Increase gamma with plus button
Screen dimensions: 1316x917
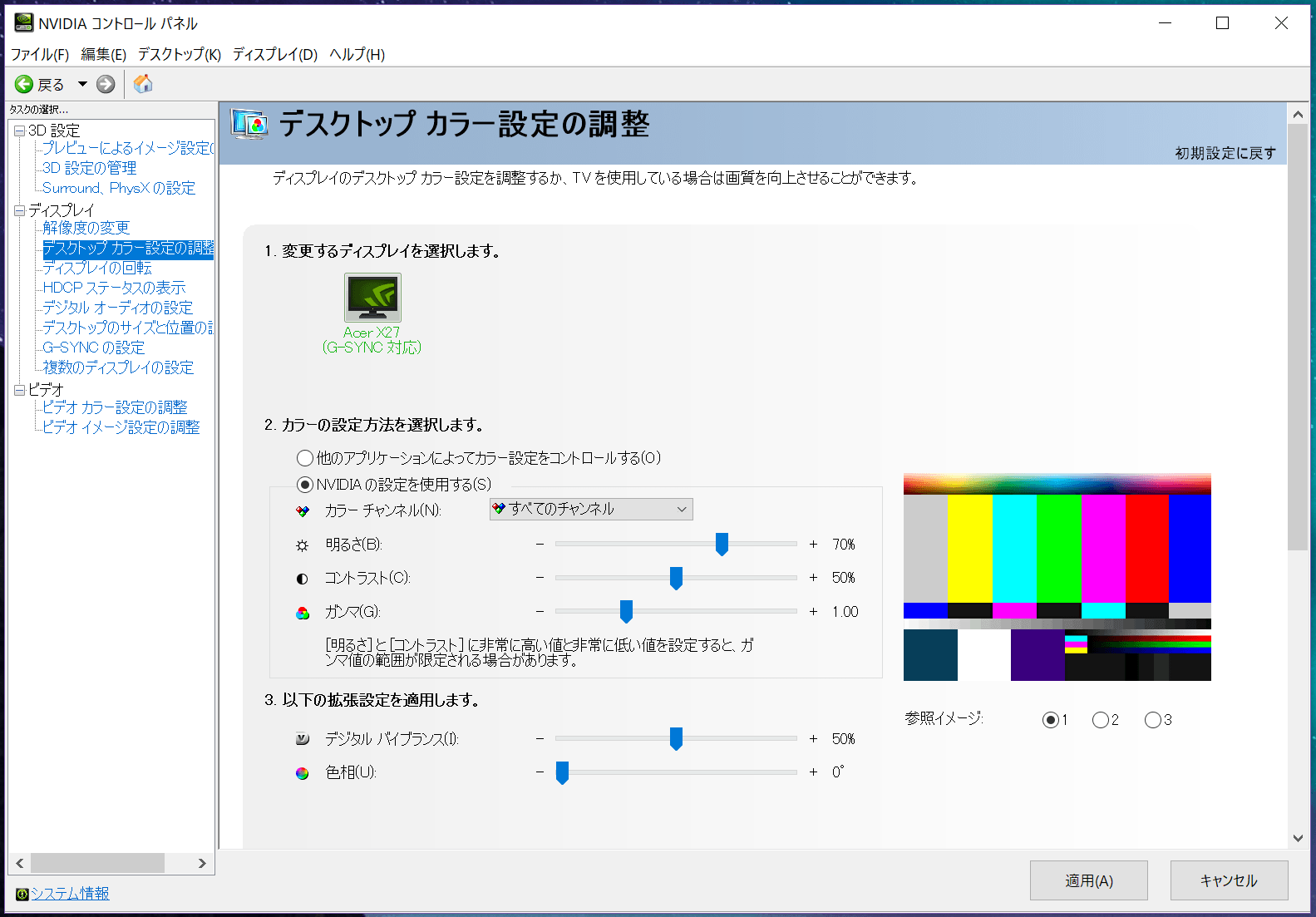813,611
